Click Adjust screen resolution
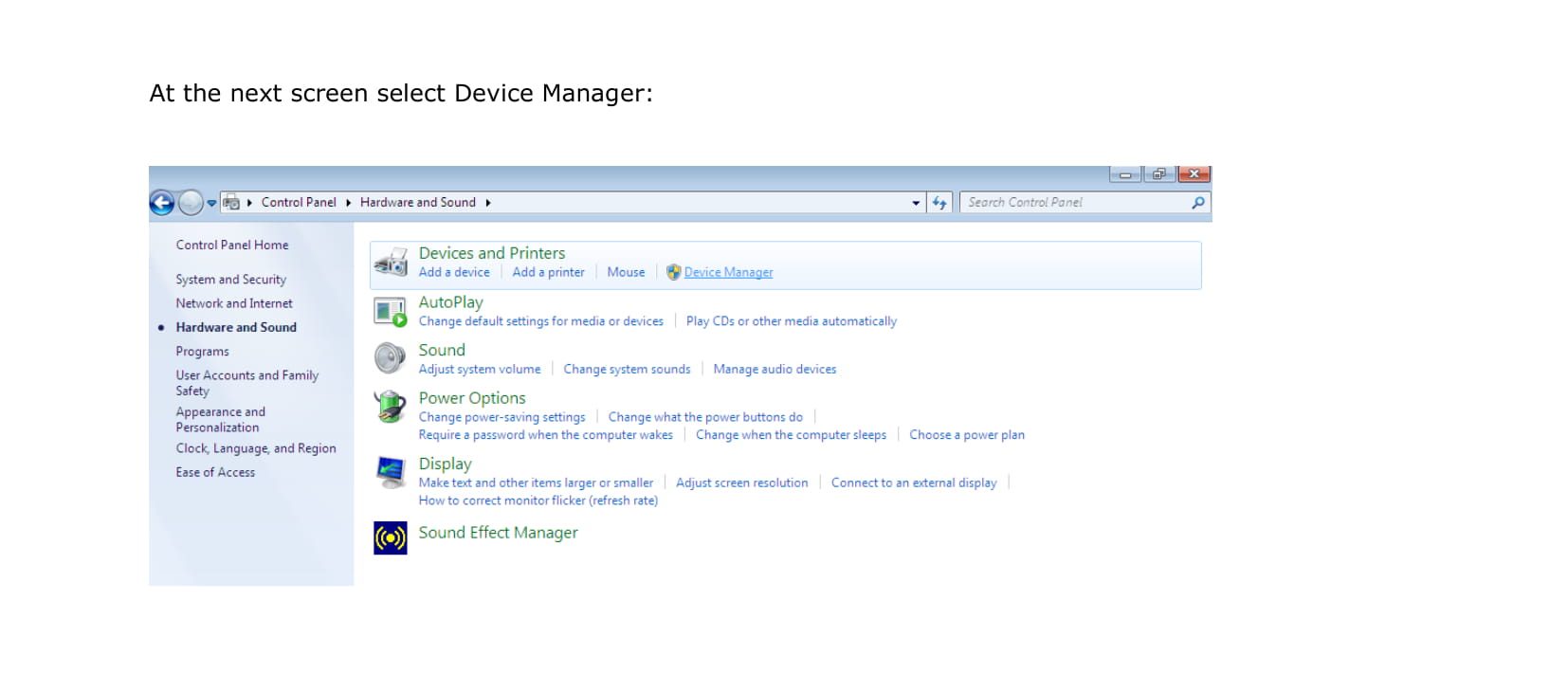The height and width of the screenshot is (692, 1568). pyautogui.click(x=742, y=483)
